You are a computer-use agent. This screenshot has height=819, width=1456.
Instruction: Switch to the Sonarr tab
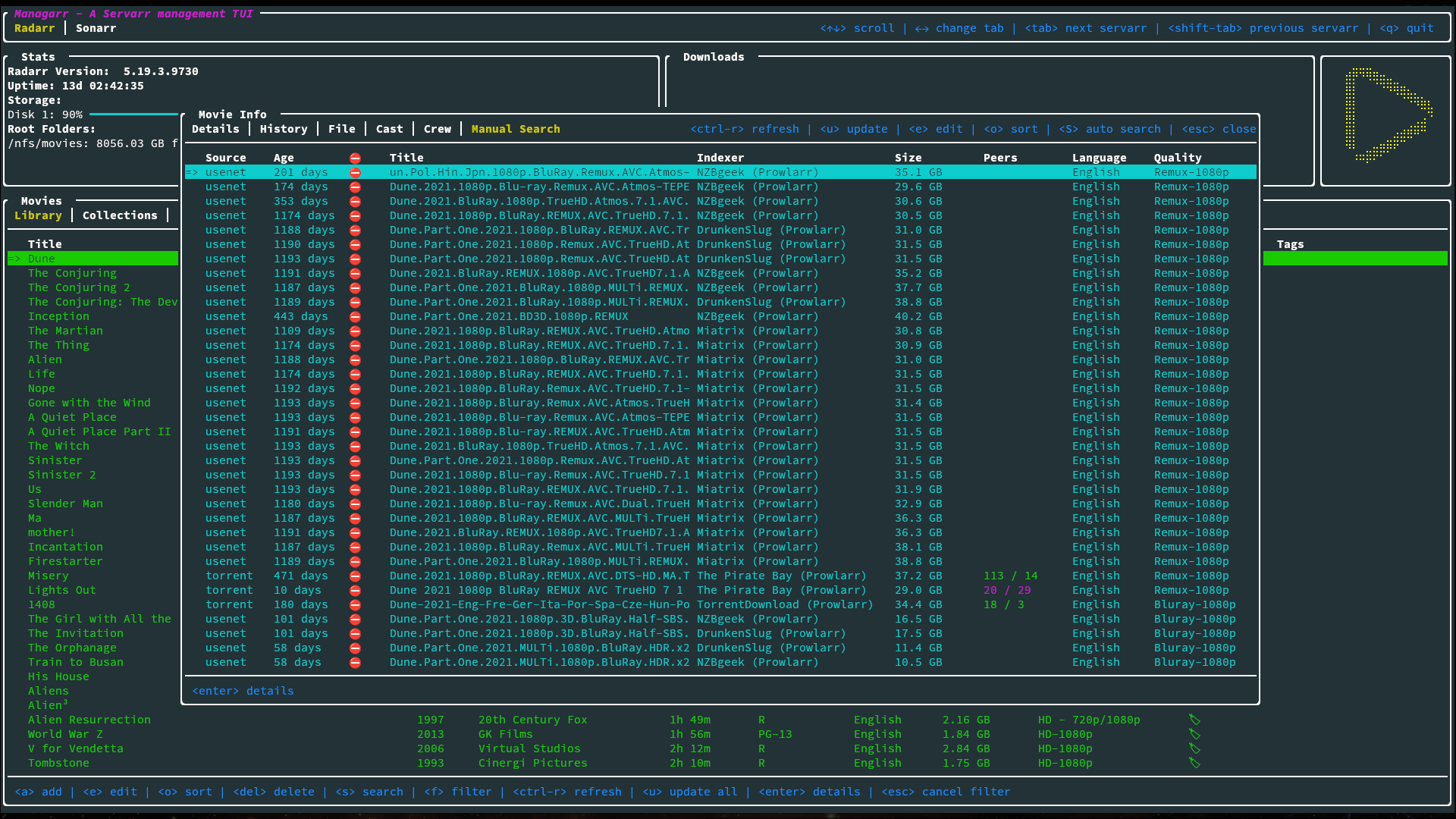96,28
